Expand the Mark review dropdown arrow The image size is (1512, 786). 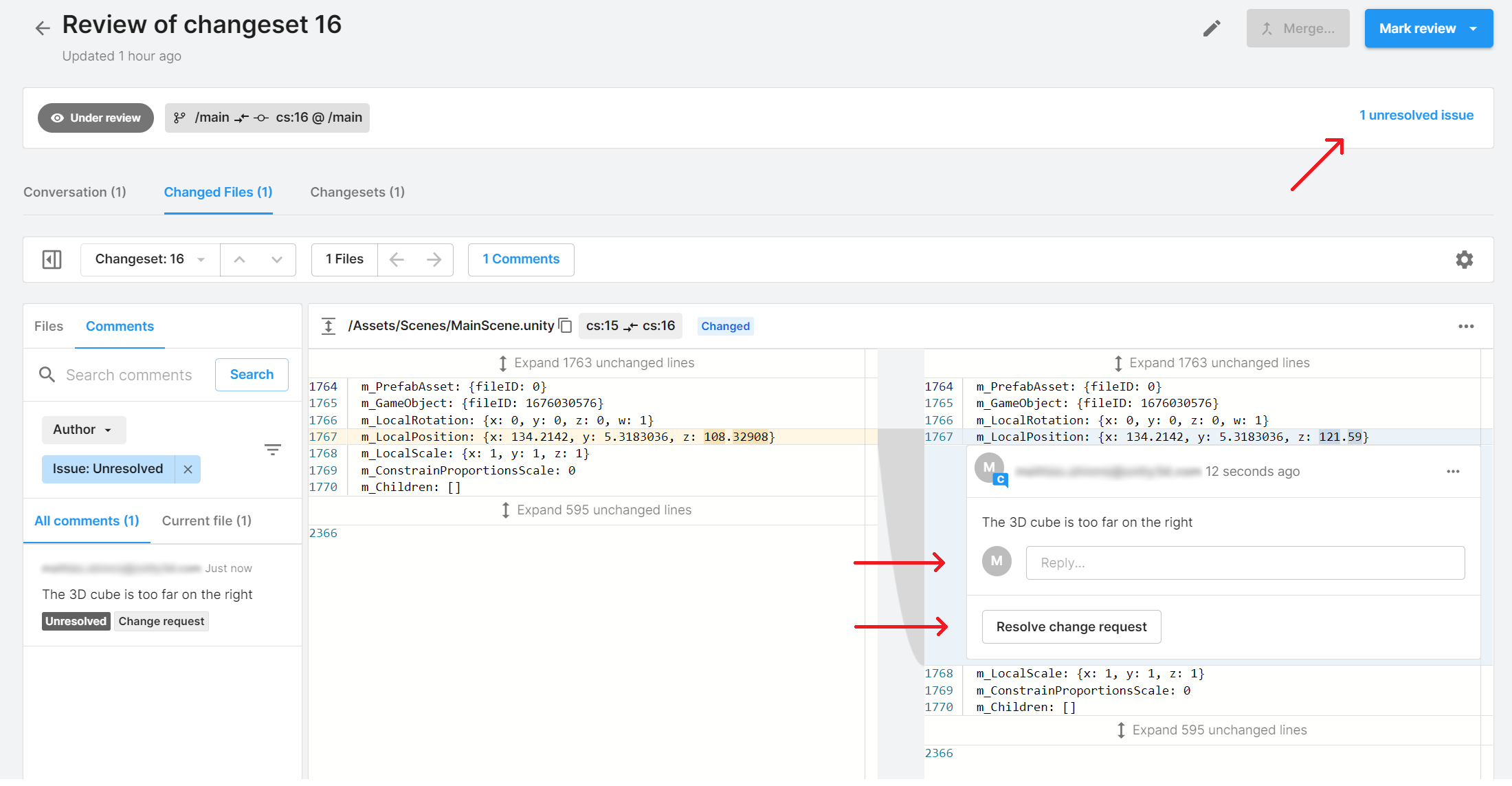point(1474,28)
